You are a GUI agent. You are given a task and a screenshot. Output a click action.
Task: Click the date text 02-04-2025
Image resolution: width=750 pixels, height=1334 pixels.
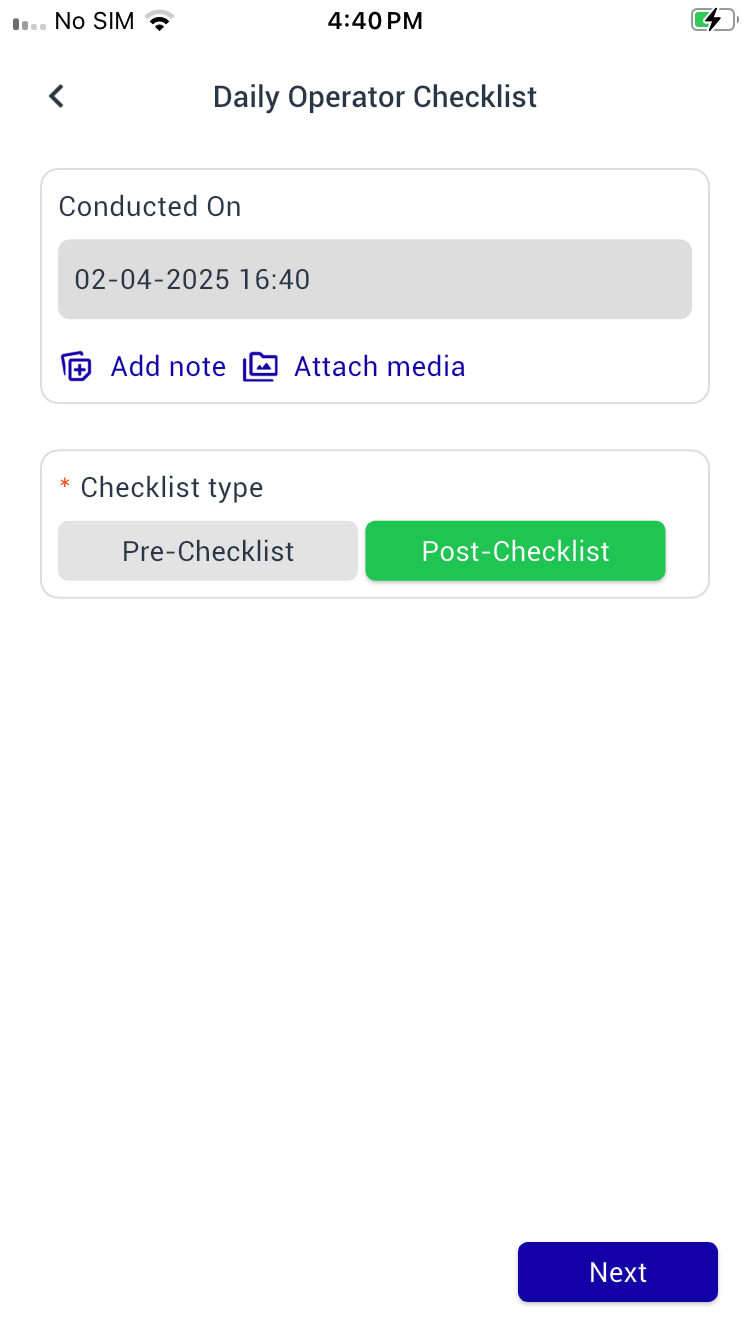click(x=152, y=279)
